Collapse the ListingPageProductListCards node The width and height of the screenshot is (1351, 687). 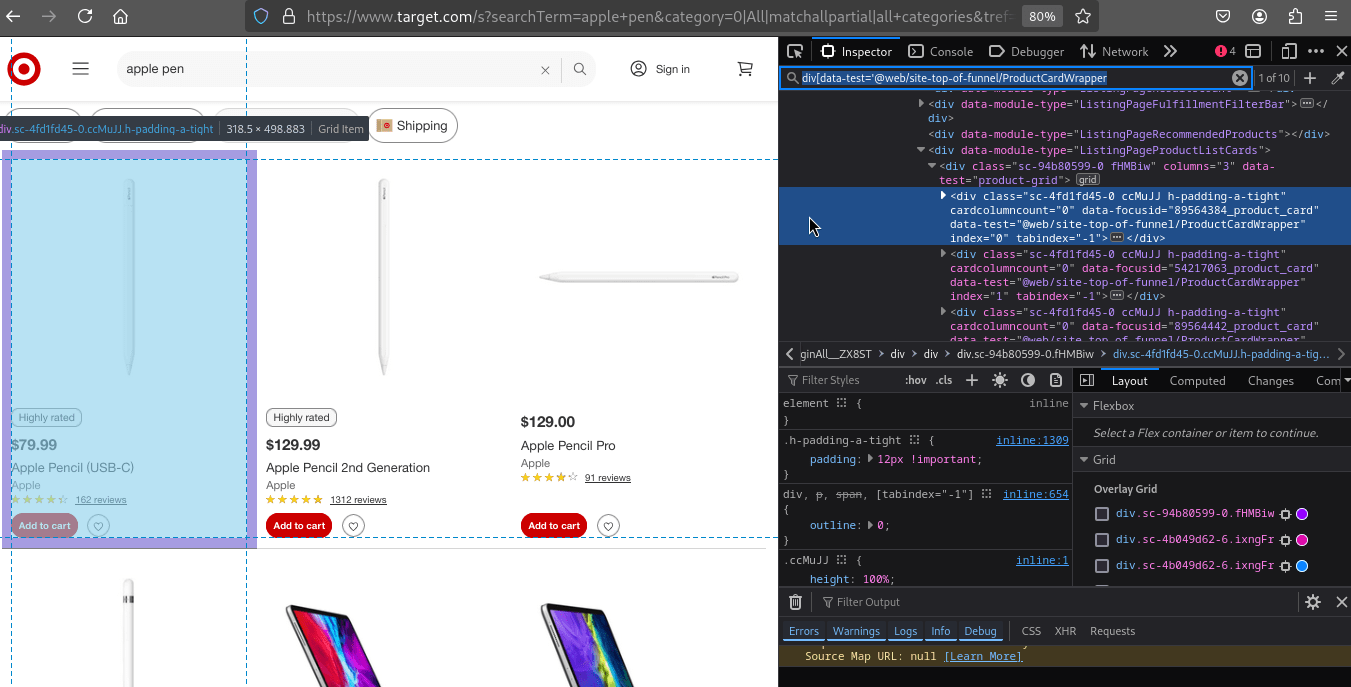pyautogui.click(x=922, y=150)
